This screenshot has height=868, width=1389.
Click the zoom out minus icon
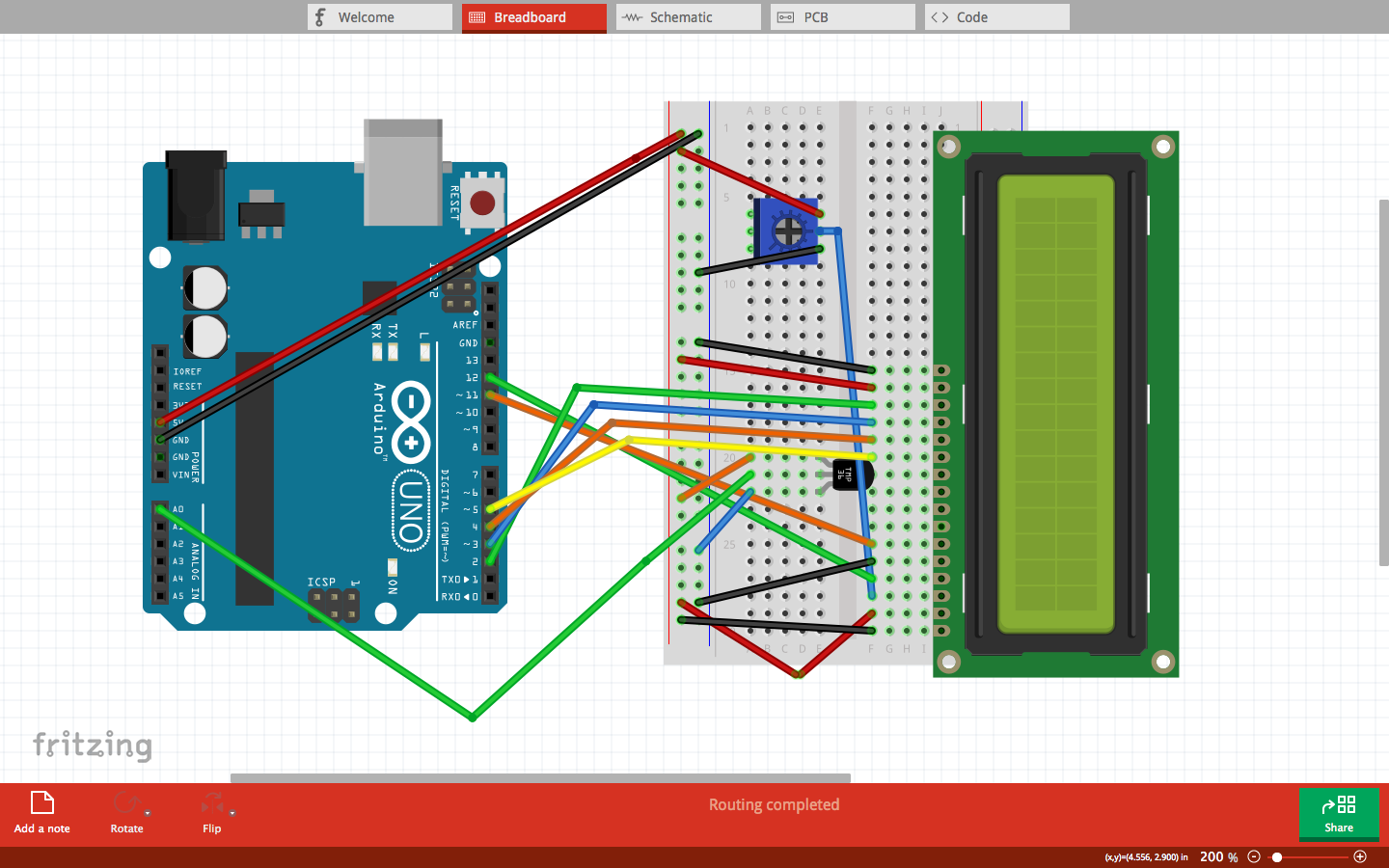pos(1254,856)
